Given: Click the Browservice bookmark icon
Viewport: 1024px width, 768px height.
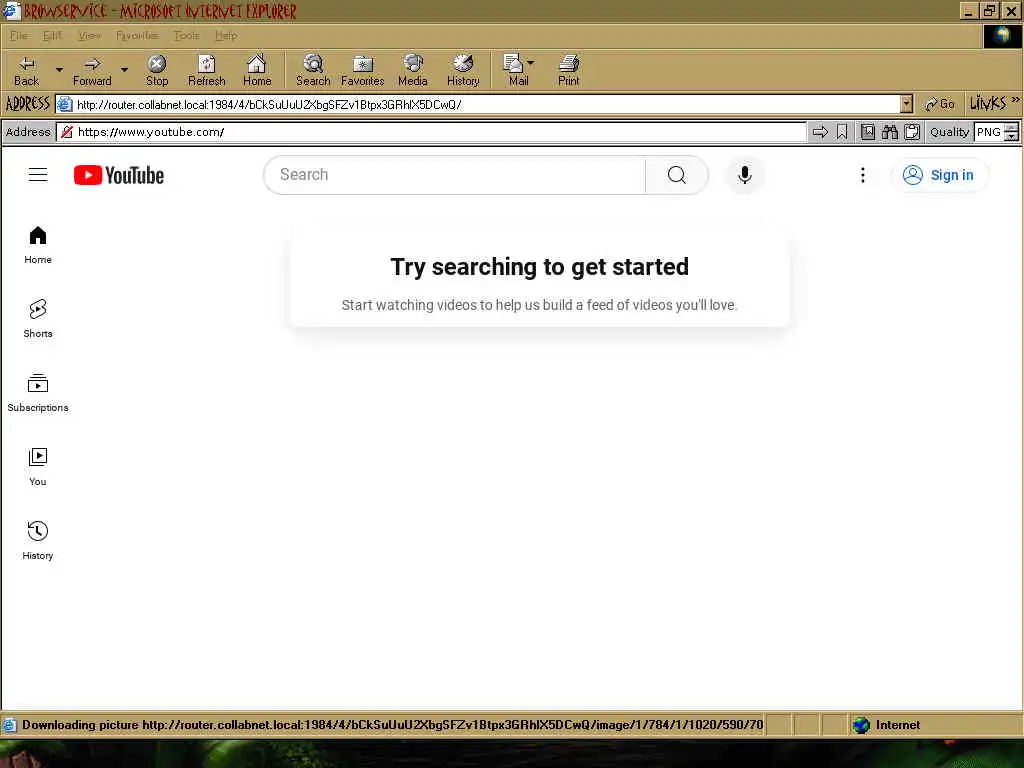Looking at the screenshot, I should (842, 132).
